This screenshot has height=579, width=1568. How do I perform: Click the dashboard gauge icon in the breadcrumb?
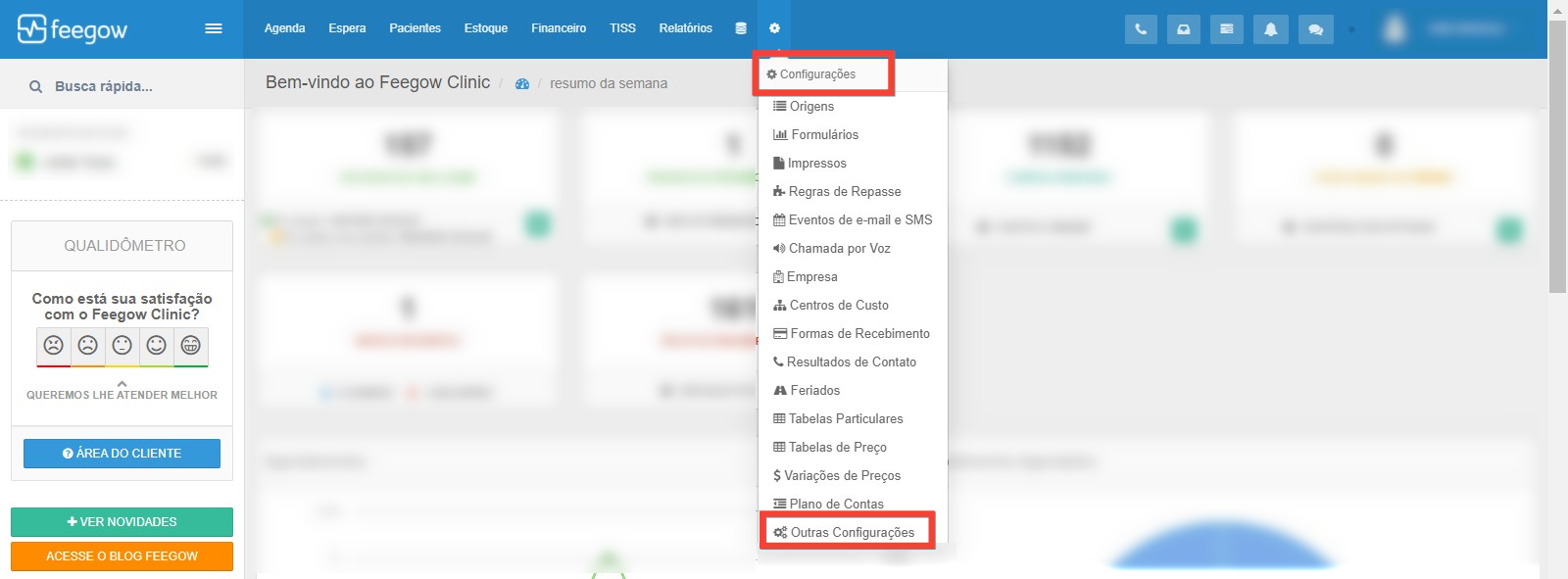click(522, 84)
